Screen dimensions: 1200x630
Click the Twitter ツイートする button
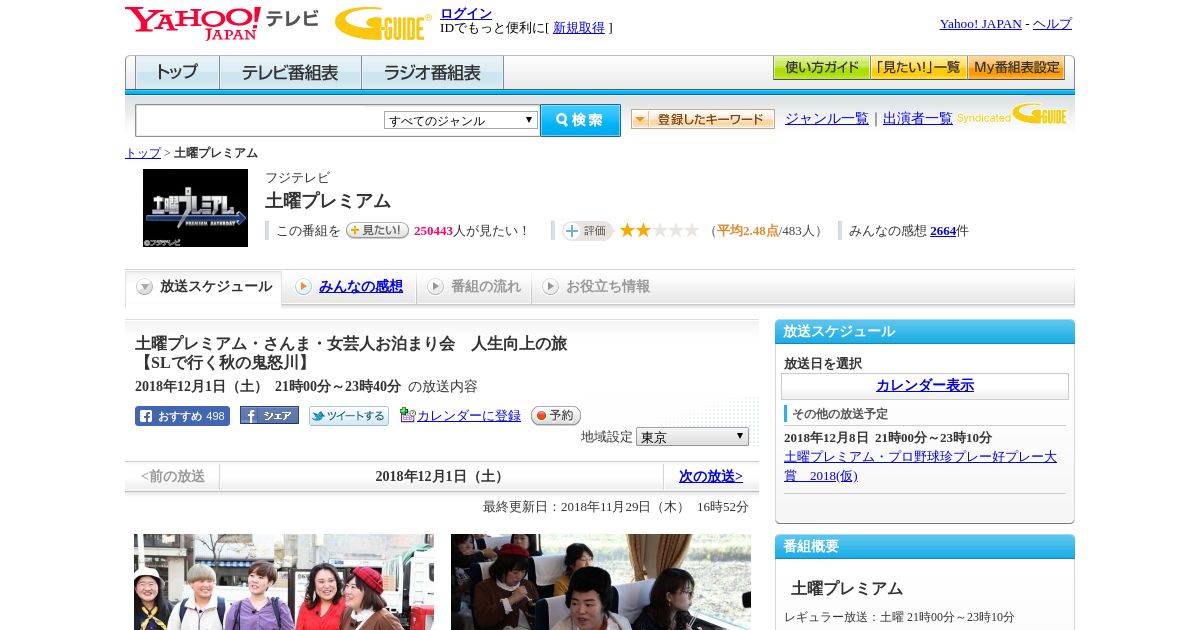348,416
